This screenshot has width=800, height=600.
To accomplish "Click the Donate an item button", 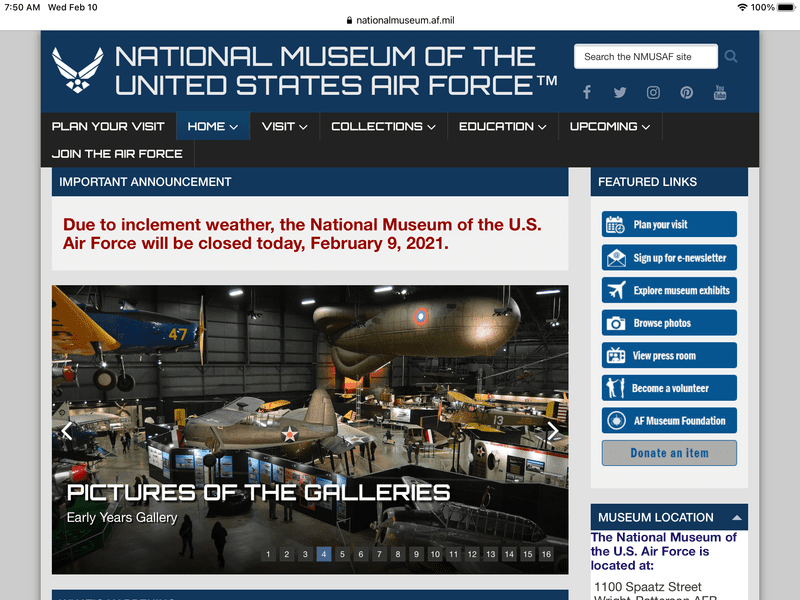I will 669,453.
